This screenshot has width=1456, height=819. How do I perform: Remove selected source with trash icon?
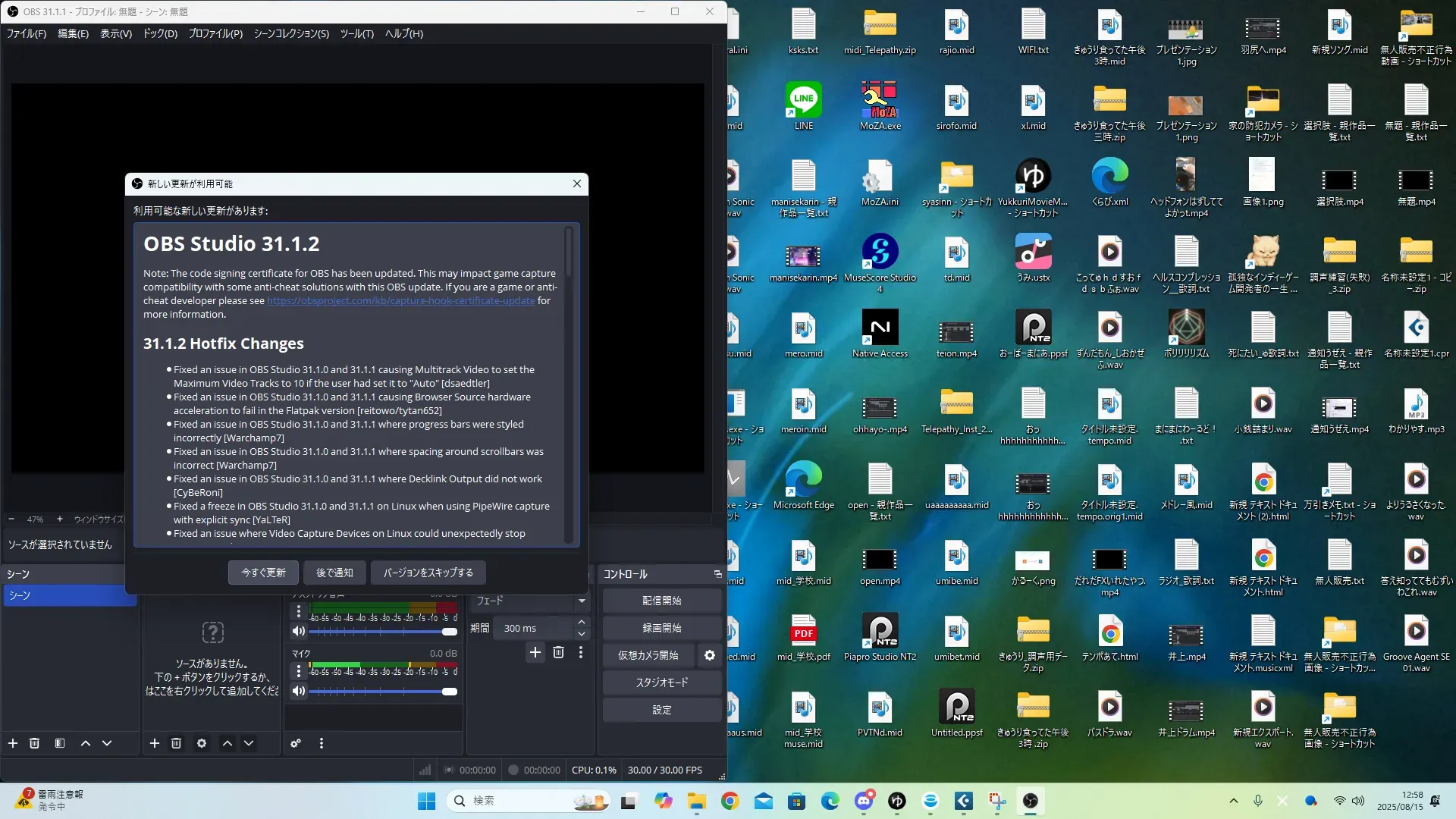(176, 743)
